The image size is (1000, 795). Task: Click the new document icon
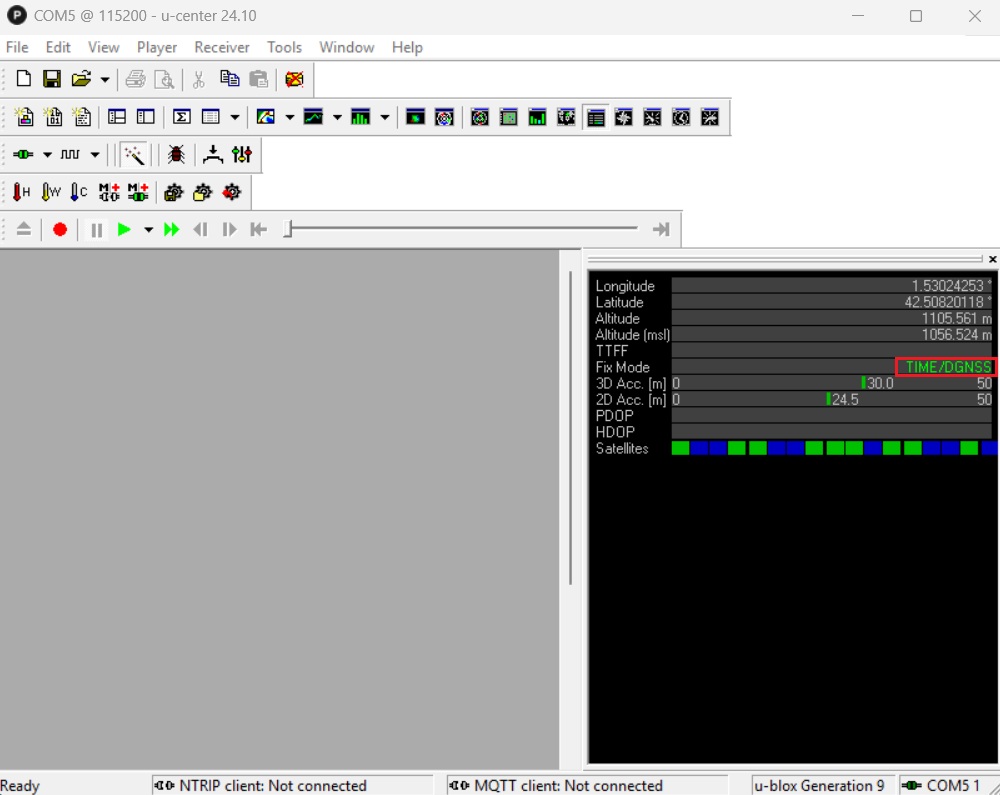click(24, 79)
